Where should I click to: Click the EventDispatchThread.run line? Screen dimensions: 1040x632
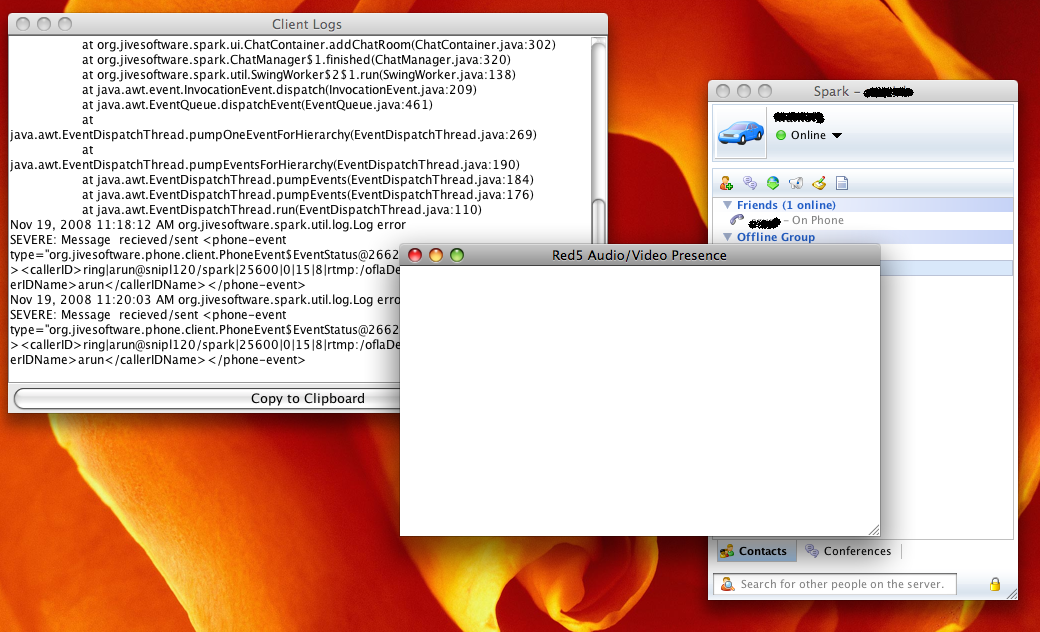point(282,210)
